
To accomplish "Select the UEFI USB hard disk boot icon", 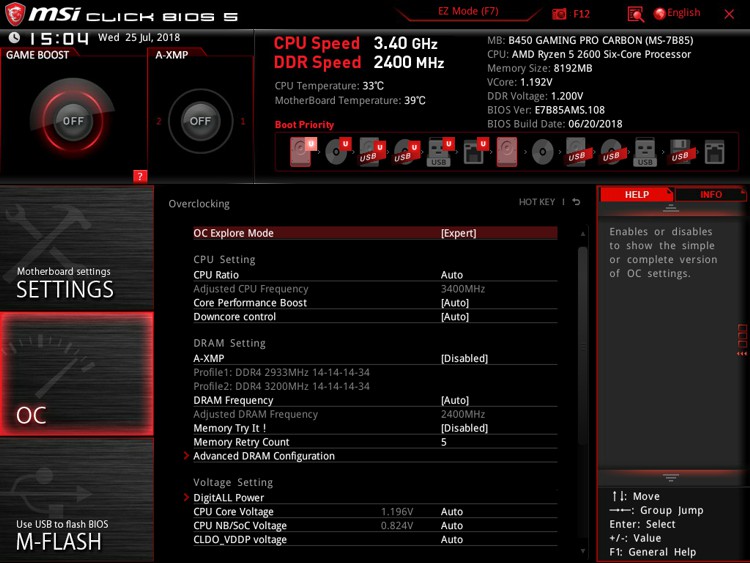I will pos(372,152).
